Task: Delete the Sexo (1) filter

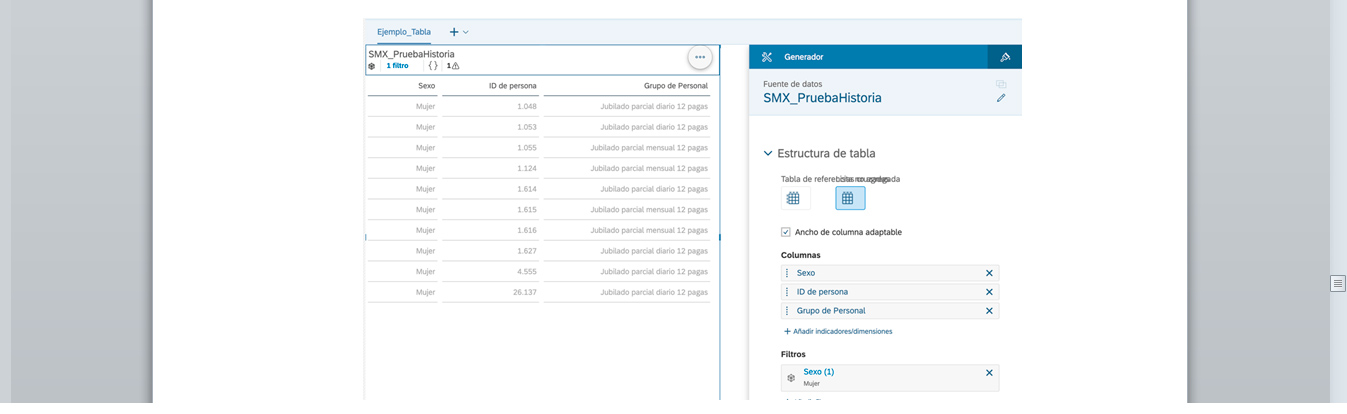Action: click(x=989, y=372)
